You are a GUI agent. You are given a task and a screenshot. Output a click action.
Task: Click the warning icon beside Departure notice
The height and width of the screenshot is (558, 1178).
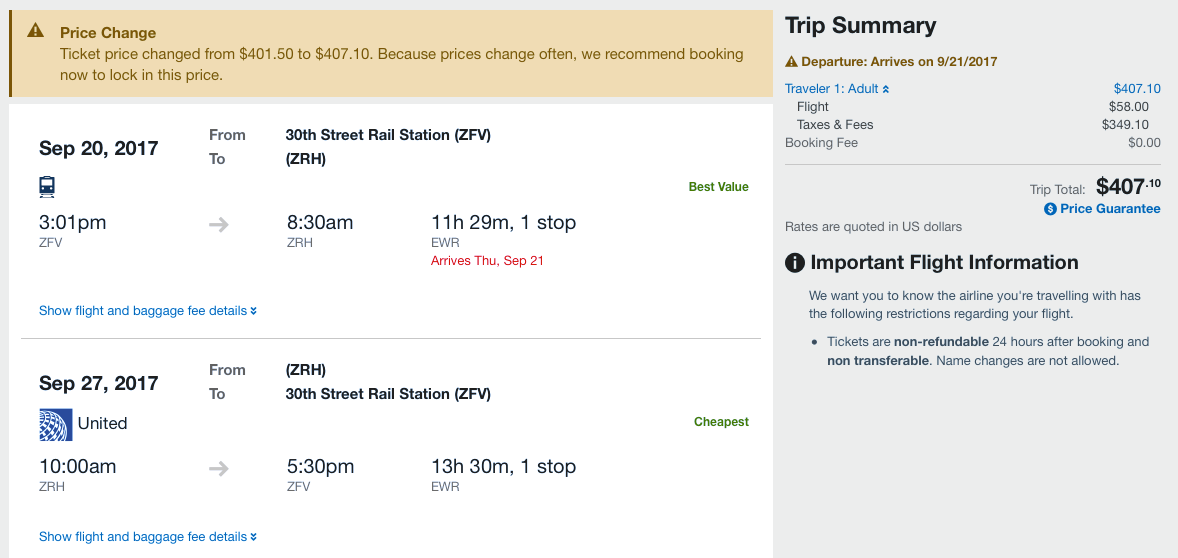click(x=792, y=62)
